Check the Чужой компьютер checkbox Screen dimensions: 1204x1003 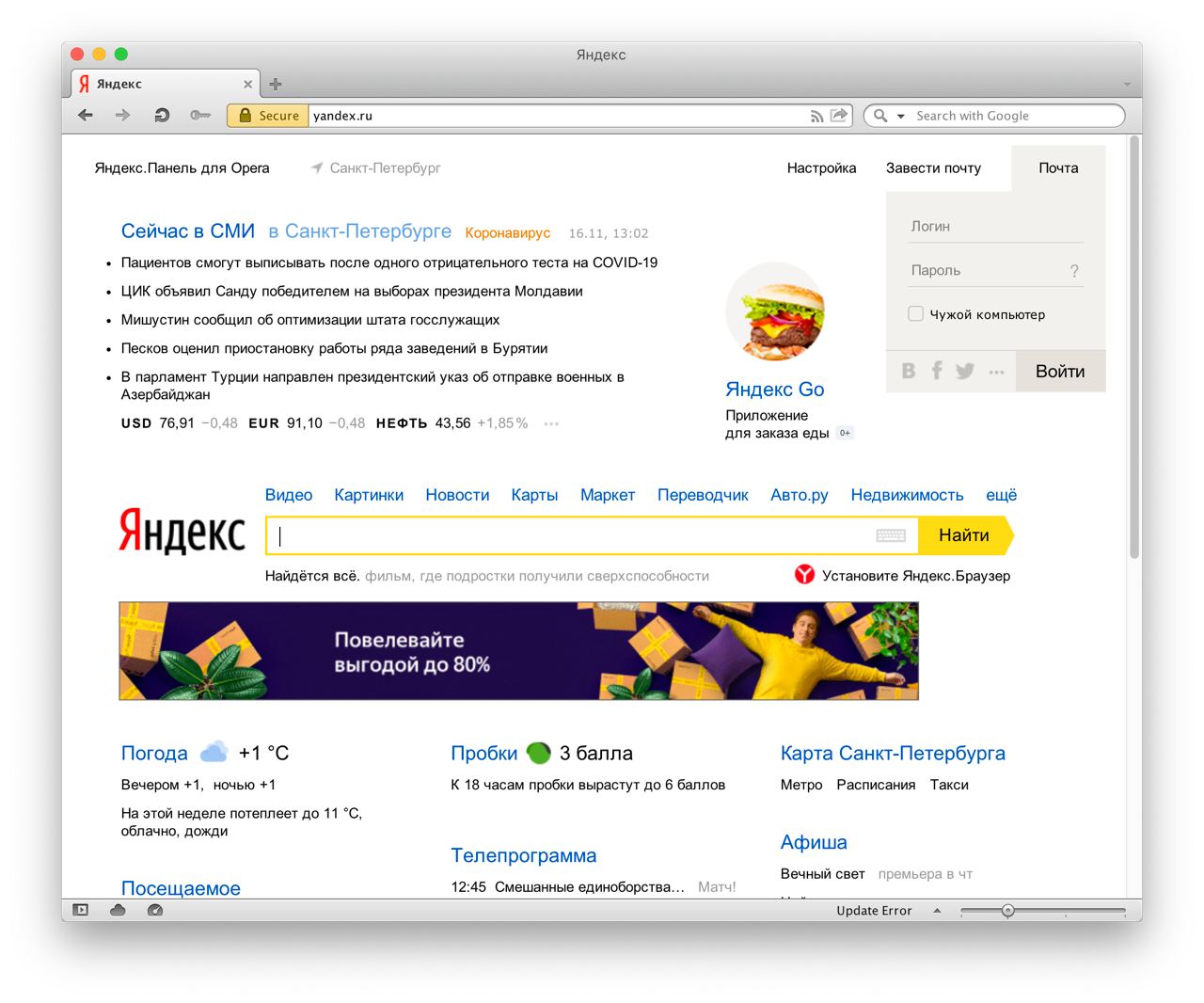click(x=915, y=313)
